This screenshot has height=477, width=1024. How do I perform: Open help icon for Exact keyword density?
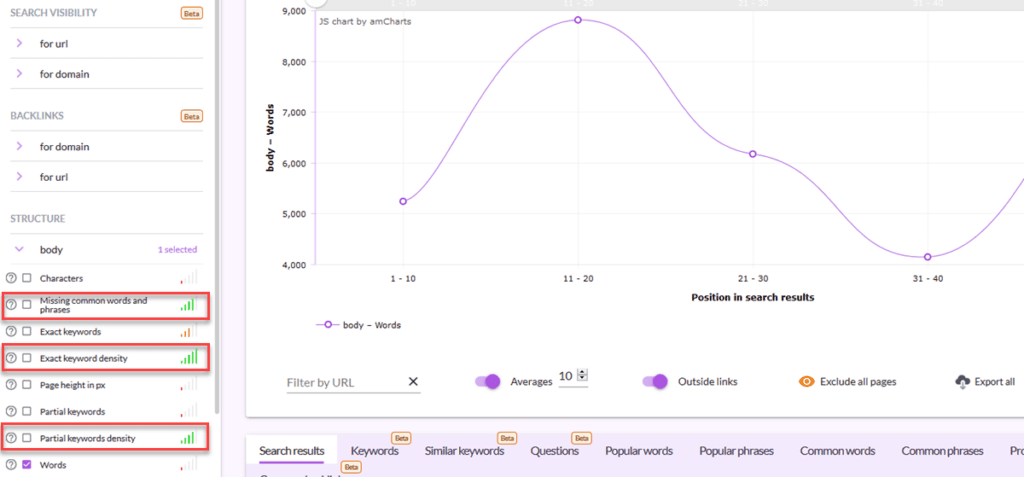coord(10,358)
